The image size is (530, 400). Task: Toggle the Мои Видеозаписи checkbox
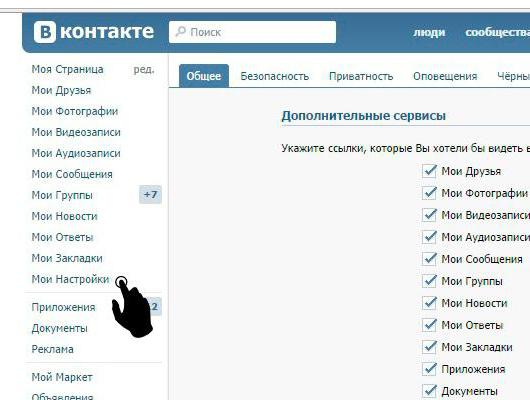429,215
